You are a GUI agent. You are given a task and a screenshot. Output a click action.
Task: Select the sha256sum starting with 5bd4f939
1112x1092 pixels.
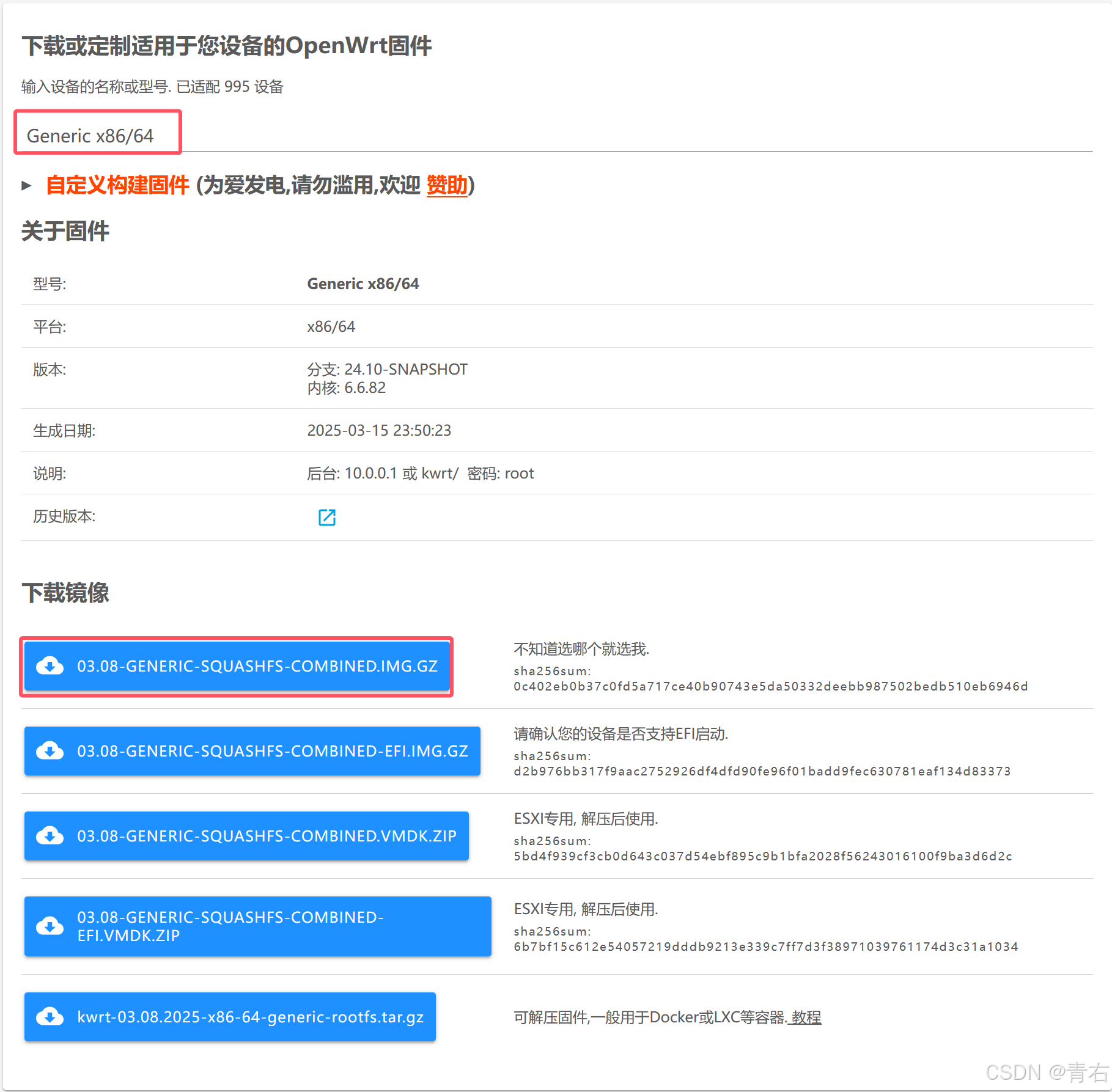point(763,856)
